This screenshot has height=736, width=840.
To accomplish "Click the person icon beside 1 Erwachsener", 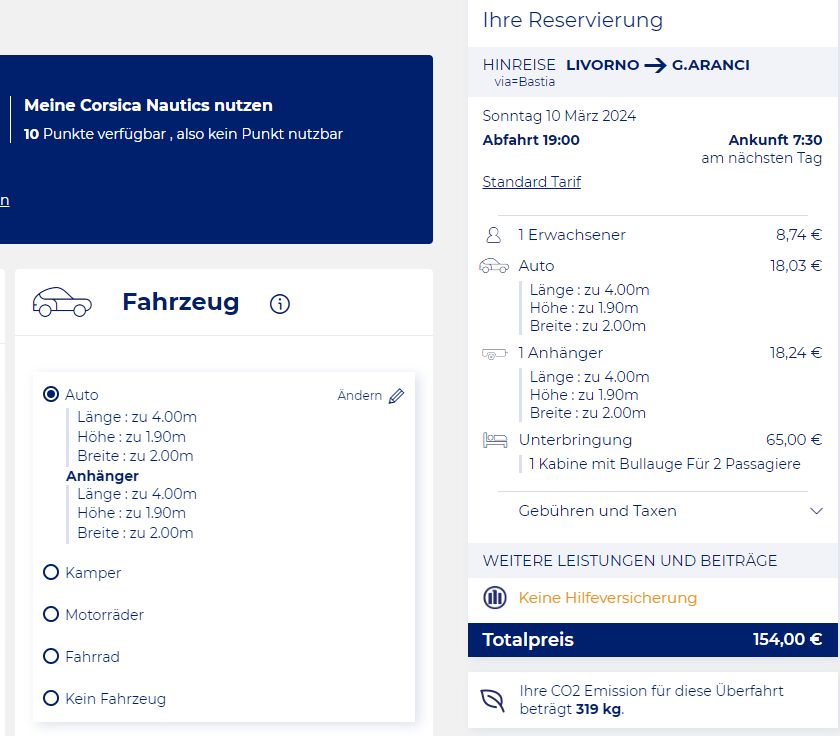I will tap(493, 235).
